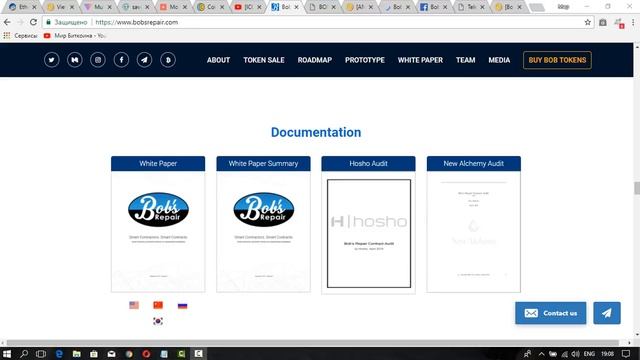This screenshot has height=360, width=640.
Task: Open Windows taskbar search
Action: click(24, 353)
